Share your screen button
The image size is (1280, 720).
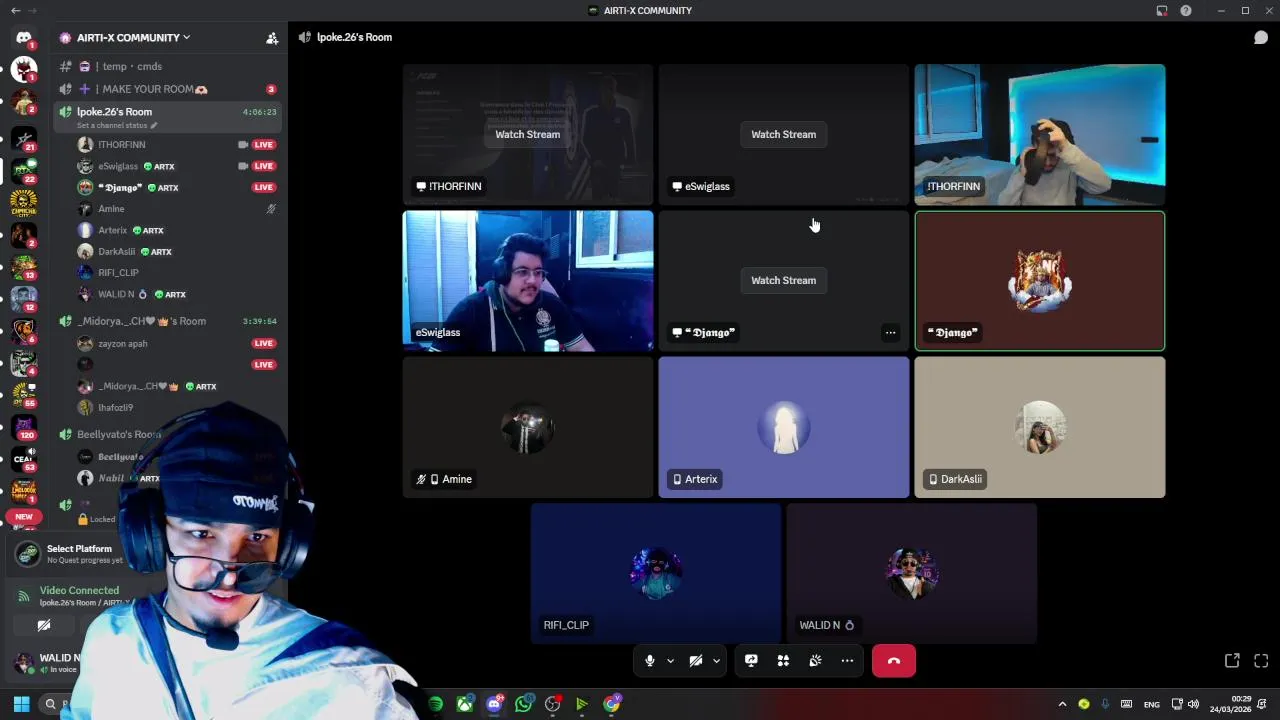pyautogui.click(x=751, y=661)
